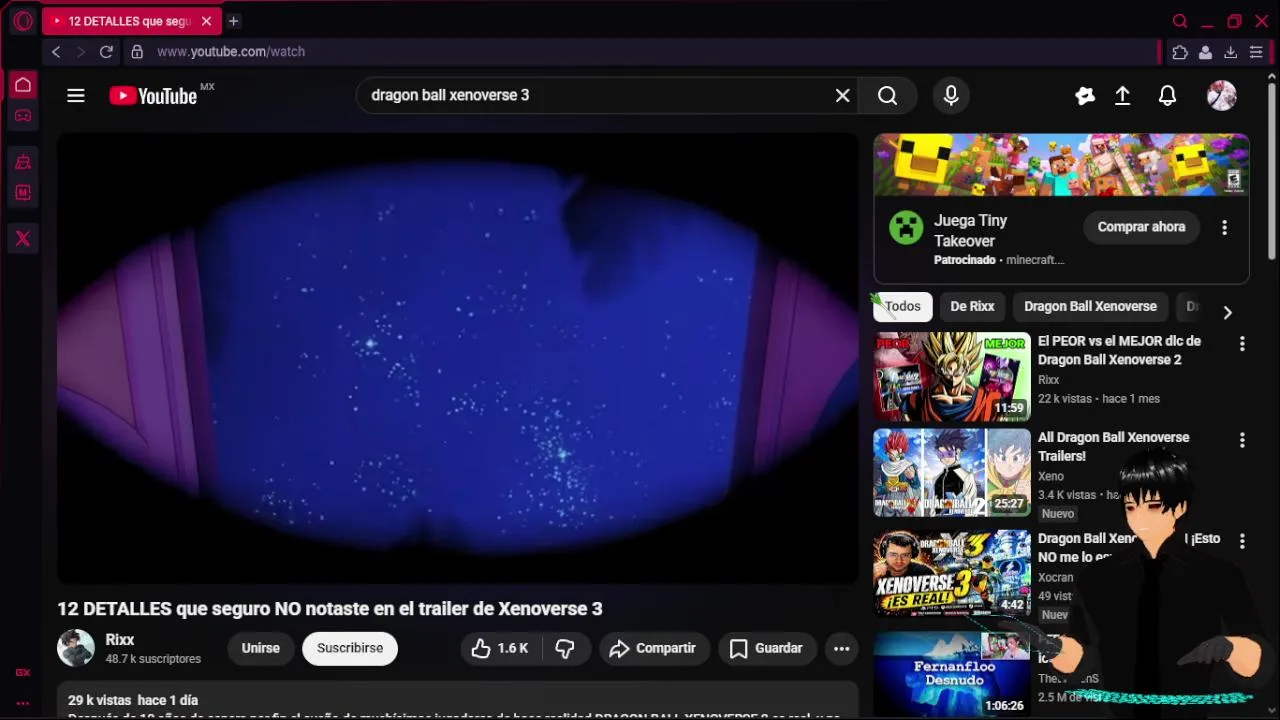Open sidebar three-dots setup at bottom
This screenshot has width=1280, height=720.
coord(23,703)
